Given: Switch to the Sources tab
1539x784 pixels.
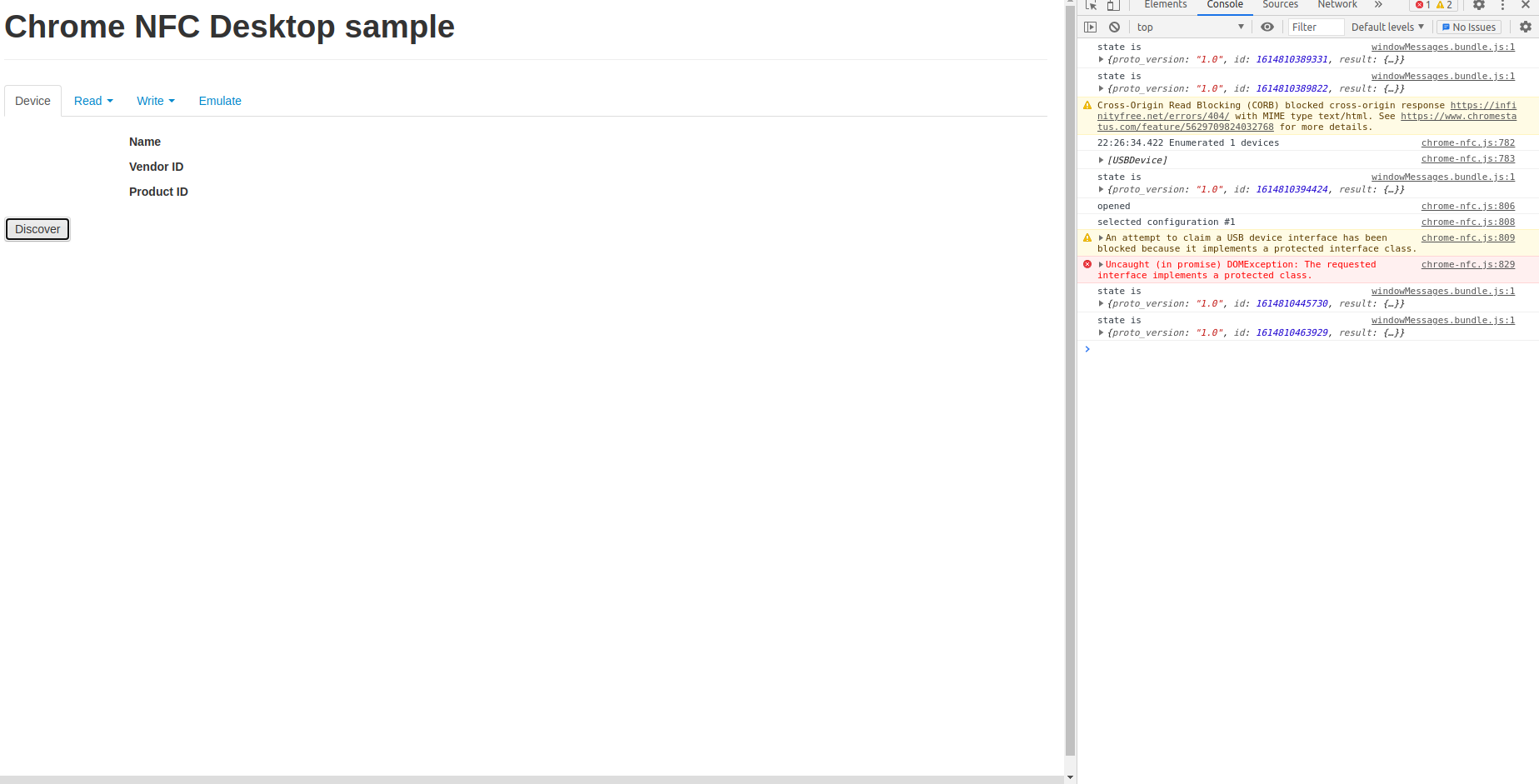Looking at the screenshot, I should pyautogui.click(x=1280, y=5).
